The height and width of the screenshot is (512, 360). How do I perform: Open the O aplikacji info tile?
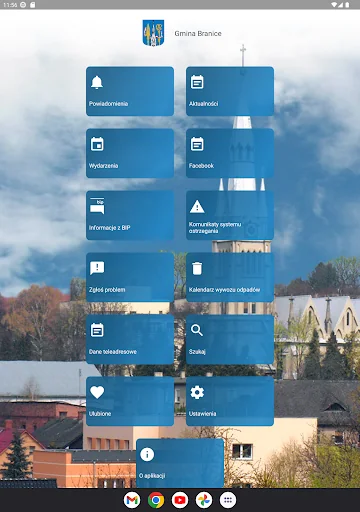click(x=180, y=463)
